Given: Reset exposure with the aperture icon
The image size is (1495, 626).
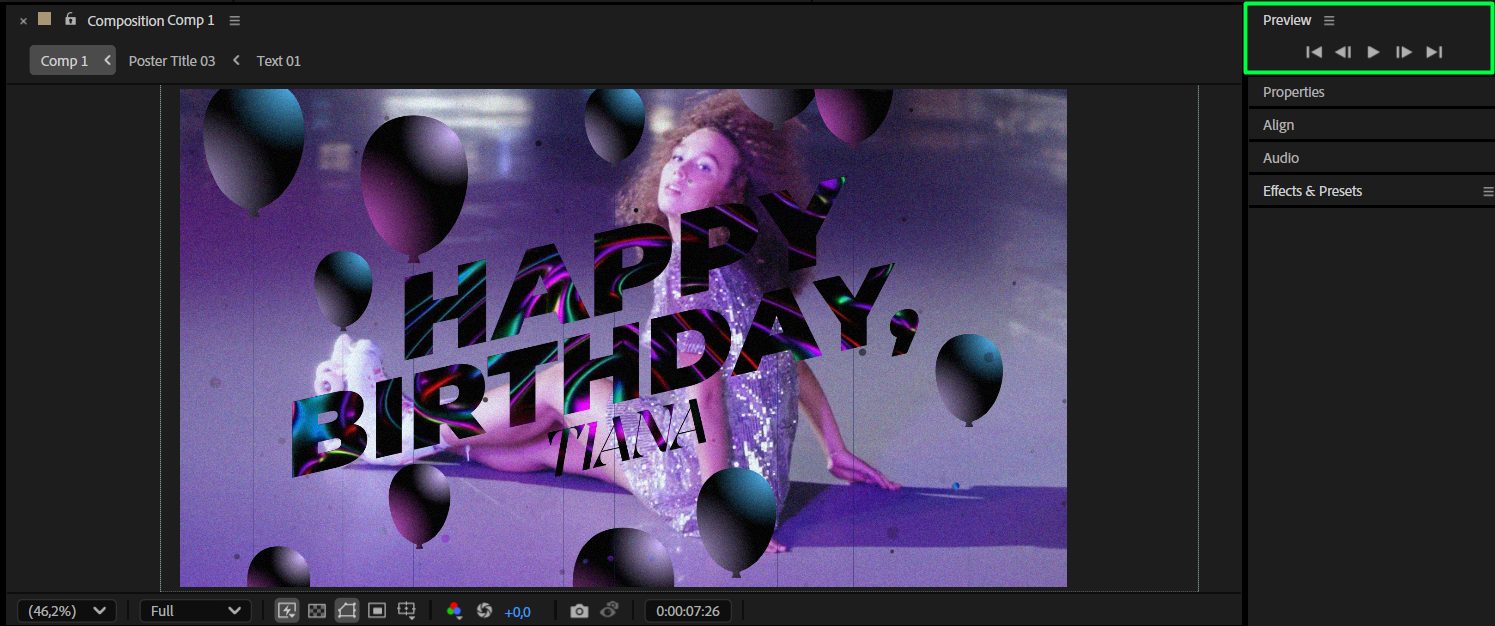Looking at the screenshot, I should click(485, 611).
